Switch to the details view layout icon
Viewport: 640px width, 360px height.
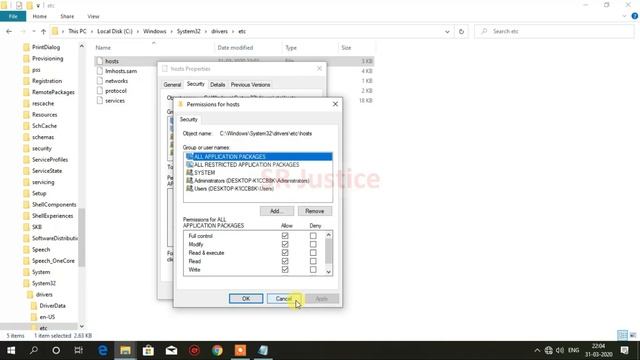pyautogui.click(x=622, y=335)
